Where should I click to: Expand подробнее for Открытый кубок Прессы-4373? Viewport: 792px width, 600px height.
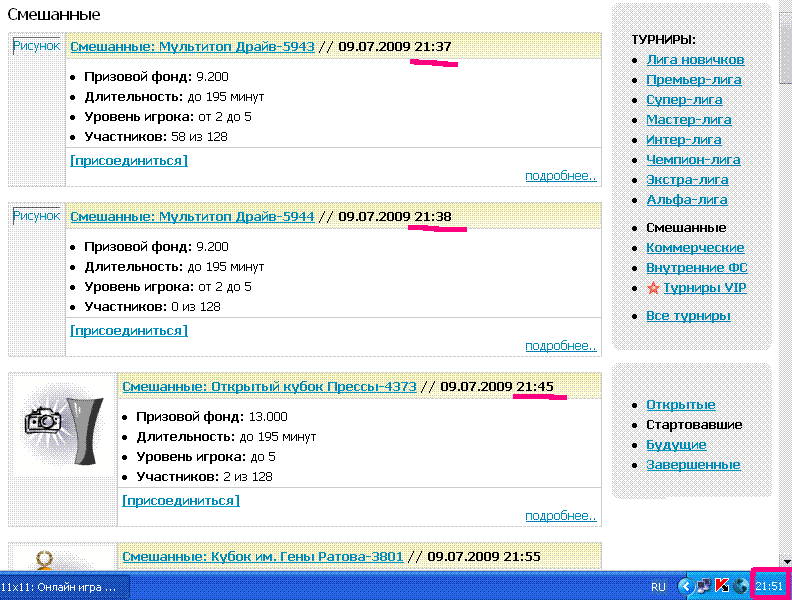point(560,516)
